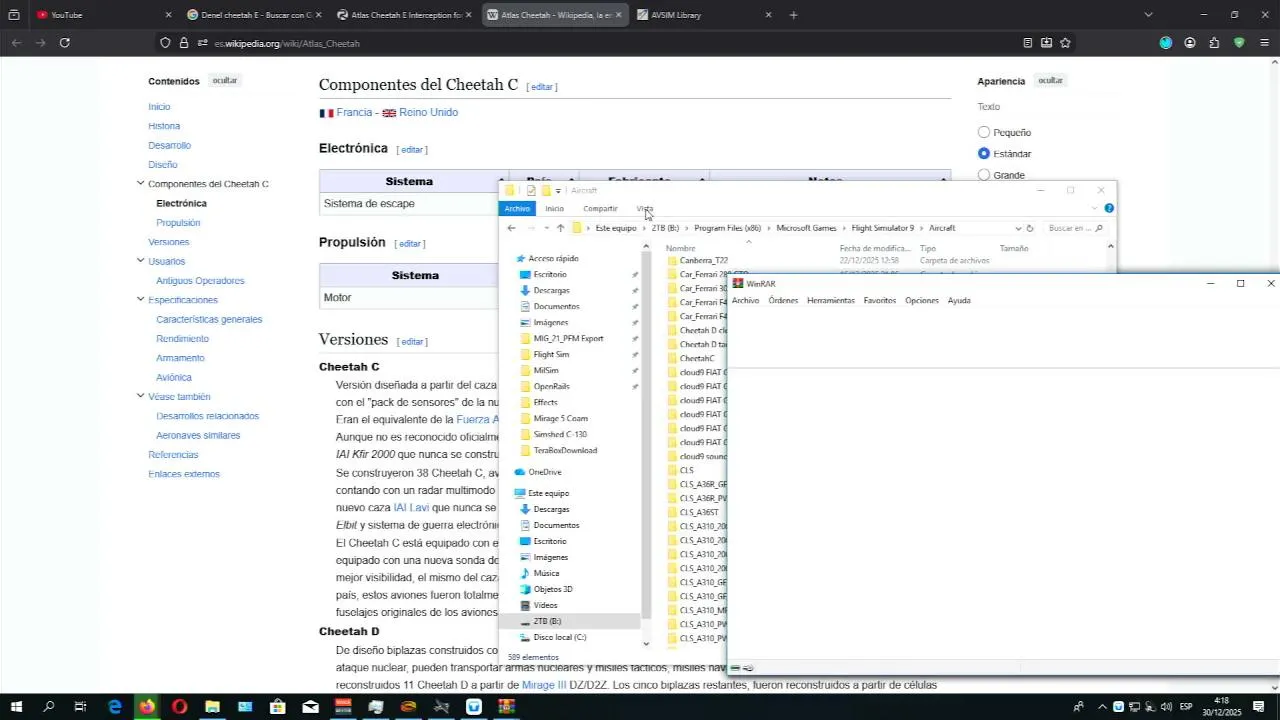Refresh Explorer folder view

[1030, 228]
